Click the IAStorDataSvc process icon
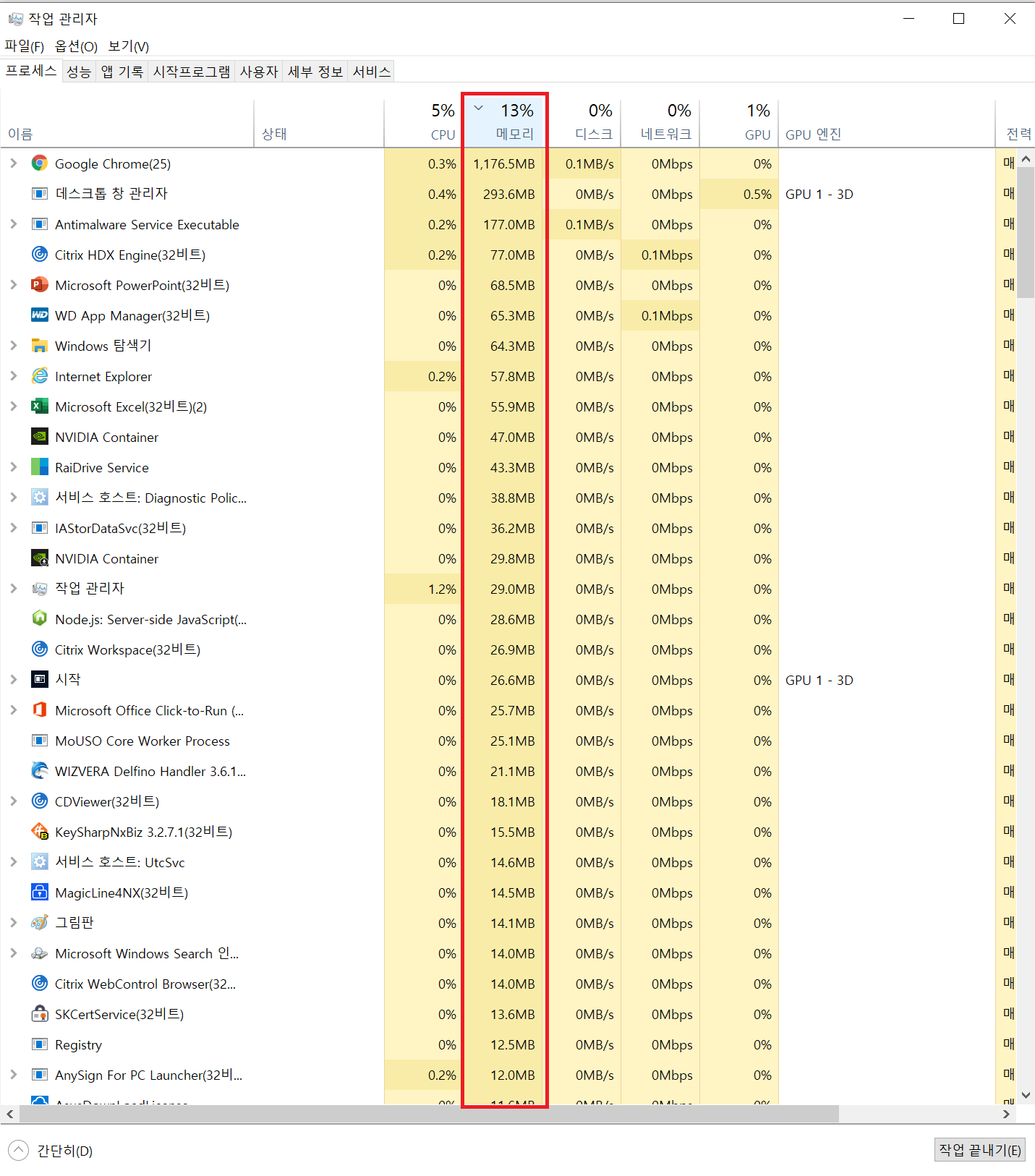Viewport: 1035px width, 1176px height. [x=40, y=528]
